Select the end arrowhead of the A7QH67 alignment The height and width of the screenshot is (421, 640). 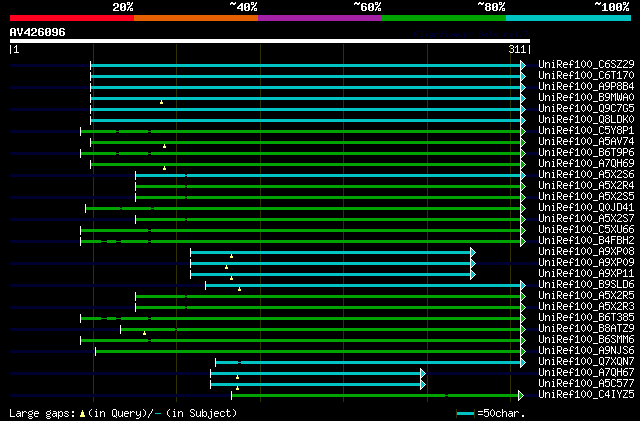pyautogui.click(x=423, y=374)
